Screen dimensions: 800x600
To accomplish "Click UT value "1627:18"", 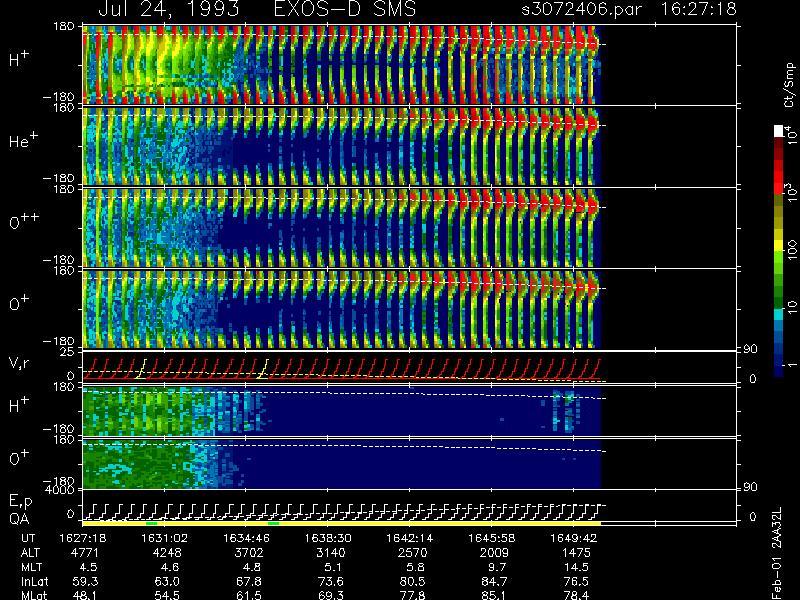I will [x=83, y=538].
